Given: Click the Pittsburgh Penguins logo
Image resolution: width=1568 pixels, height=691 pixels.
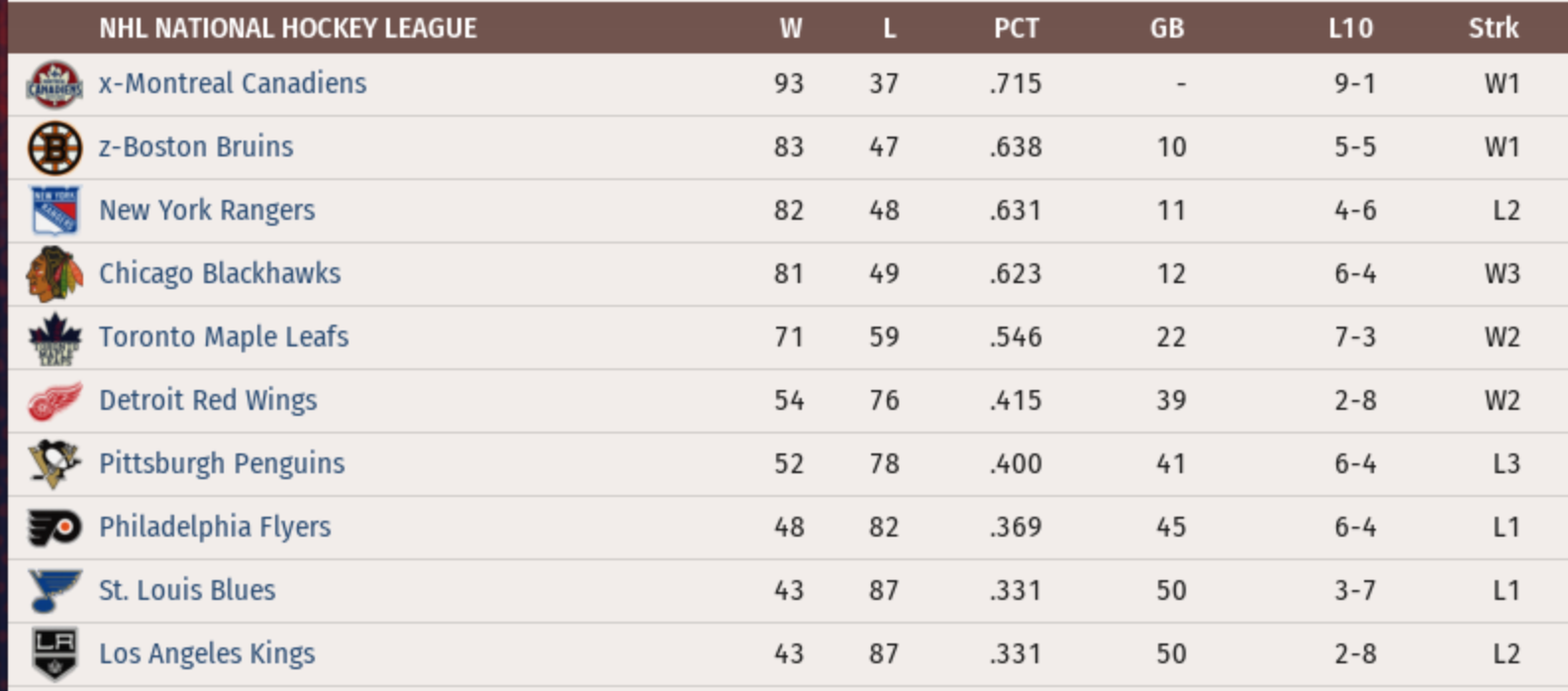Looking at the screenshot, I should [54, 464].
